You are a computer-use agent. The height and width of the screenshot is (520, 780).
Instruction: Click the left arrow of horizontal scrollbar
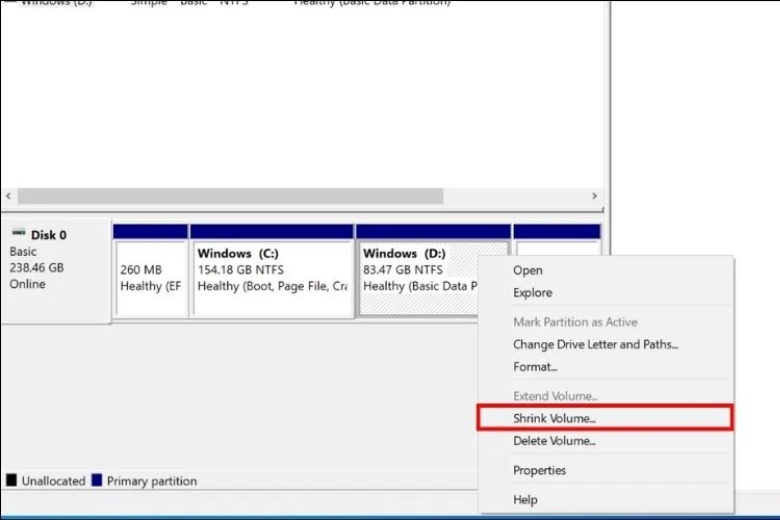(9, 197)
